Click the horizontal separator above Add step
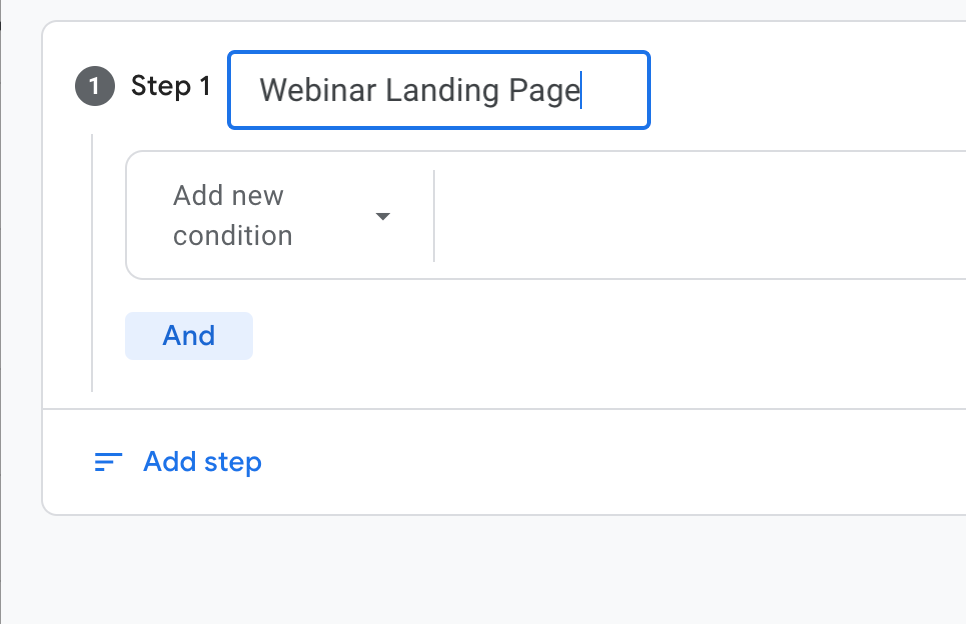Screen dimensions: 966x624 504,408
